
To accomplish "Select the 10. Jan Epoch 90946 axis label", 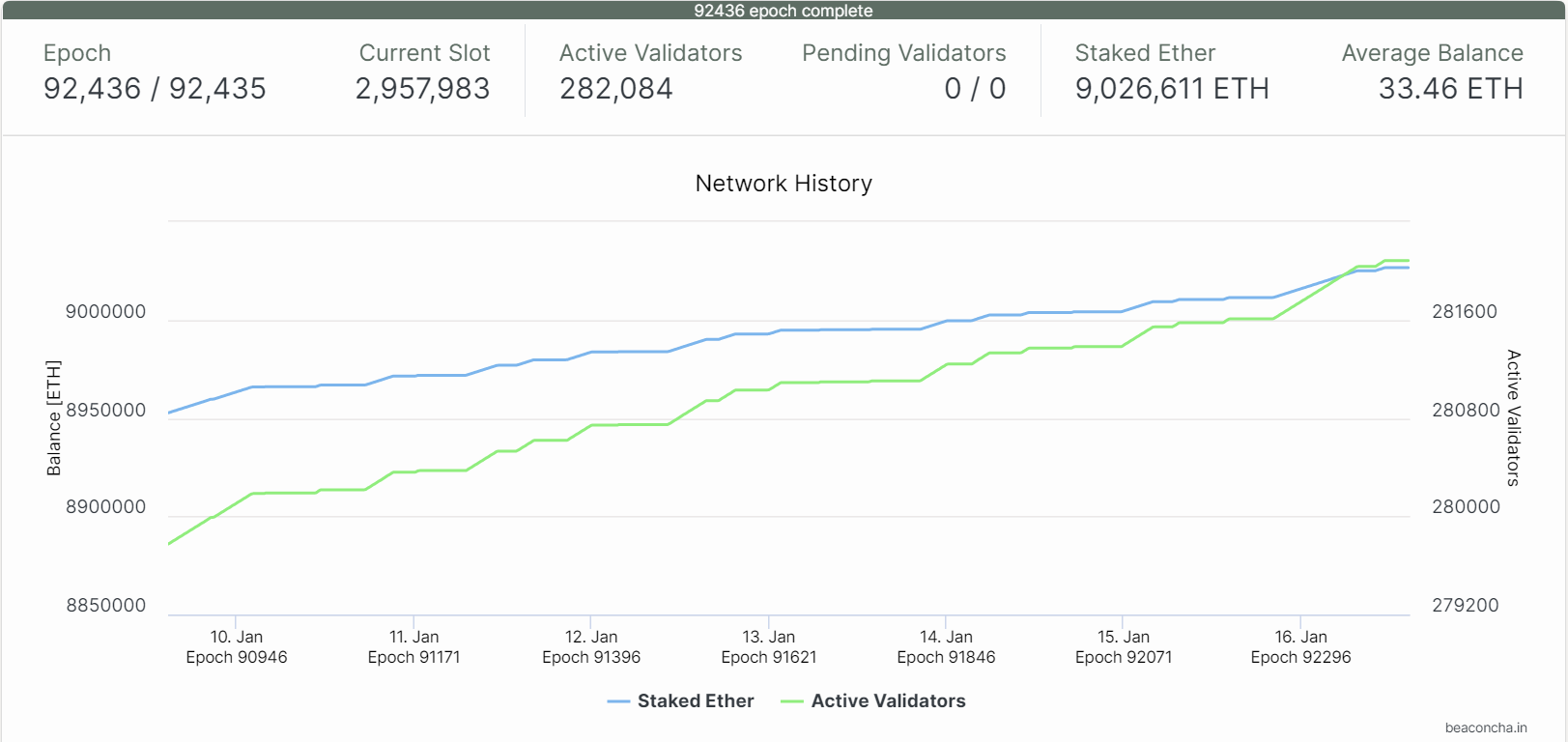I will 237,646.
